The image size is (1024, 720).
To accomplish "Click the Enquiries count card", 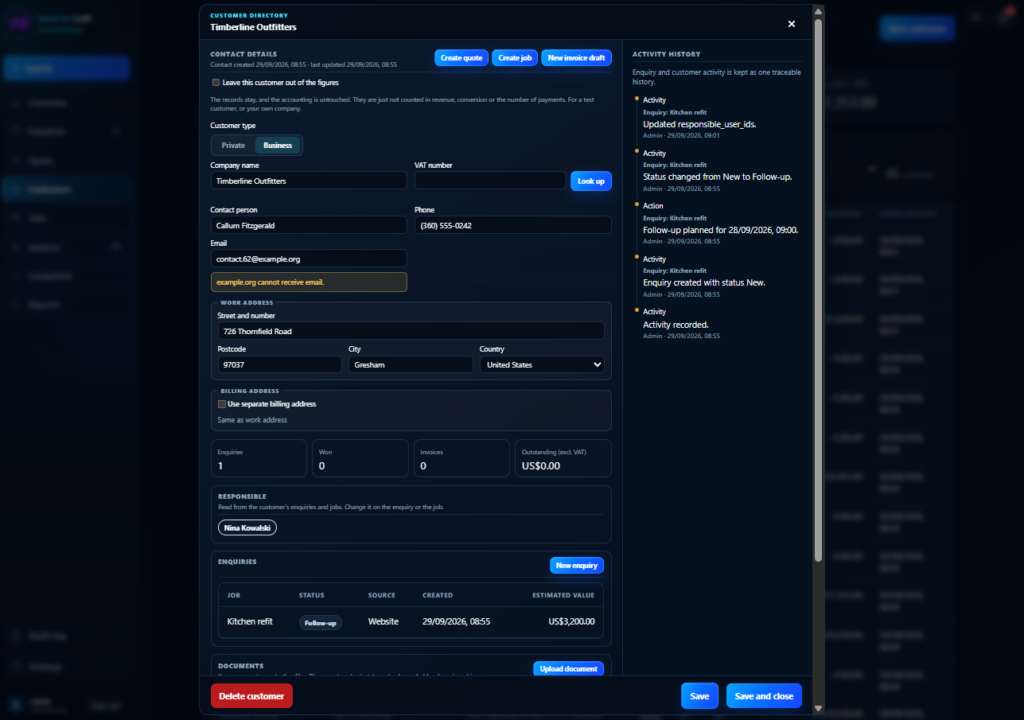I will point(259,458).
